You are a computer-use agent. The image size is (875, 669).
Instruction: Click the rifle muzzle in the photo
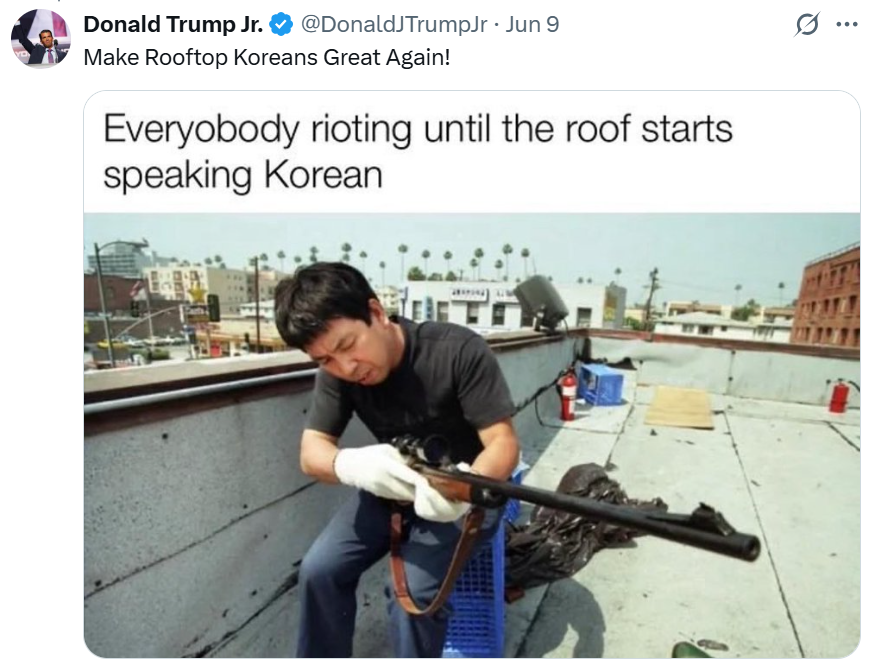pos(745,547)
